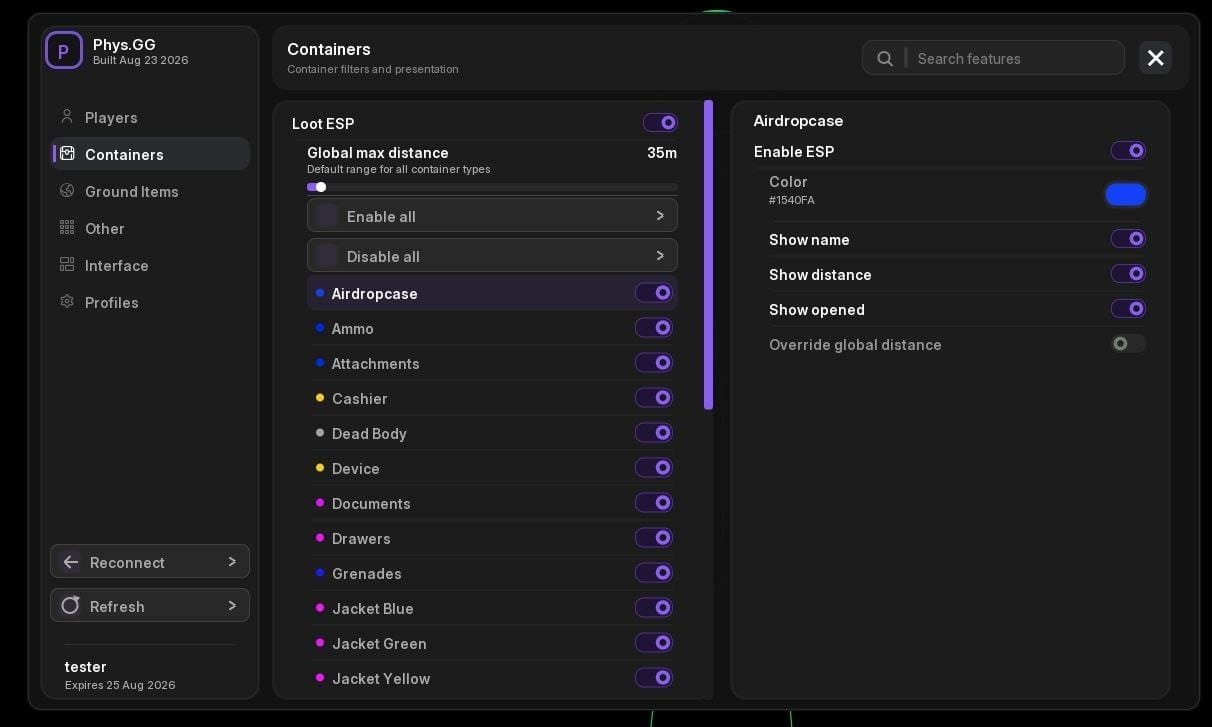Click the Reconnect chevron arrow

click(232, 562)
